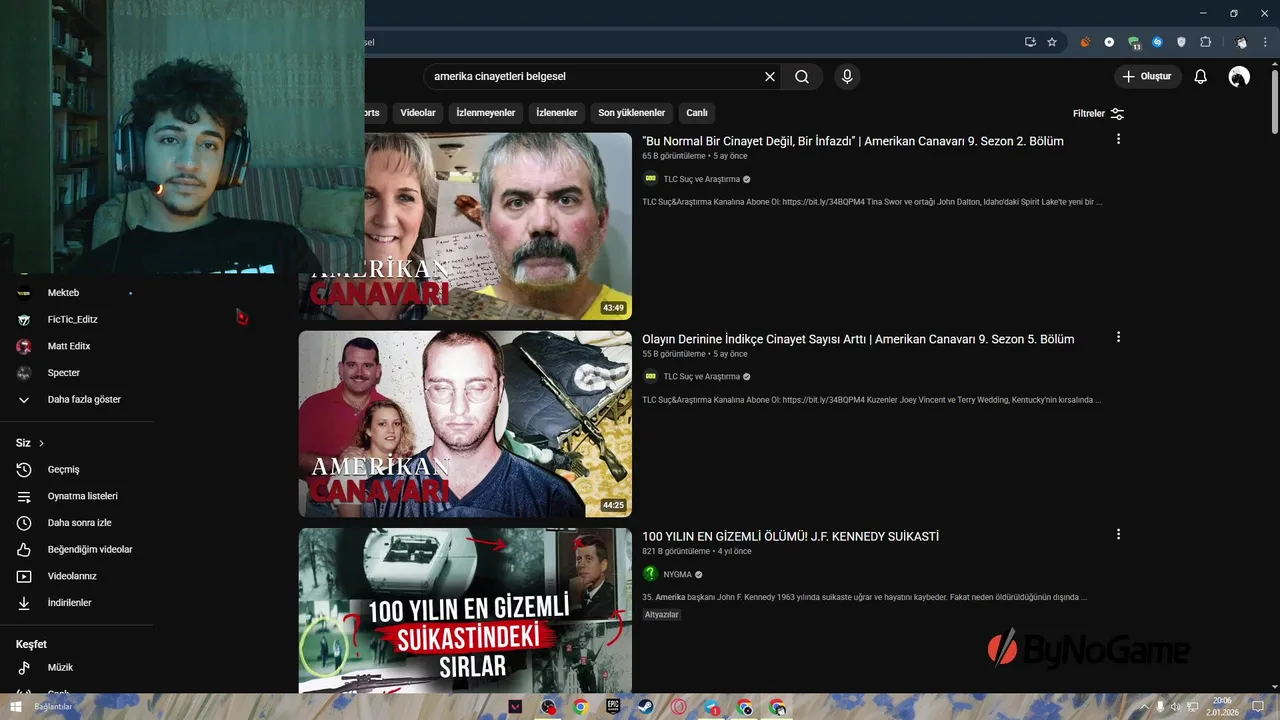
Task: Open the '100 YILIN EN GİZEMLİ ÖLÜMÜ' video title
Action: click(x=790, y=537)
